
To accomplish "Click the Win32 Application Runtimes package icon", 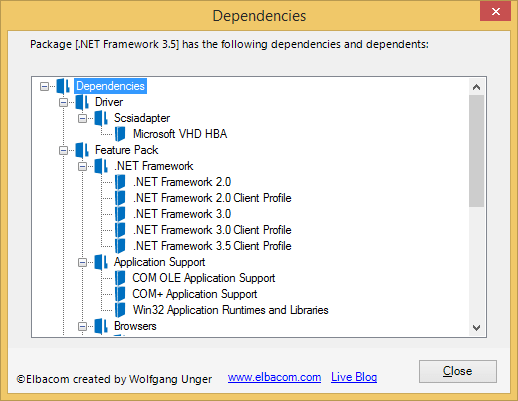I will 120,310.
